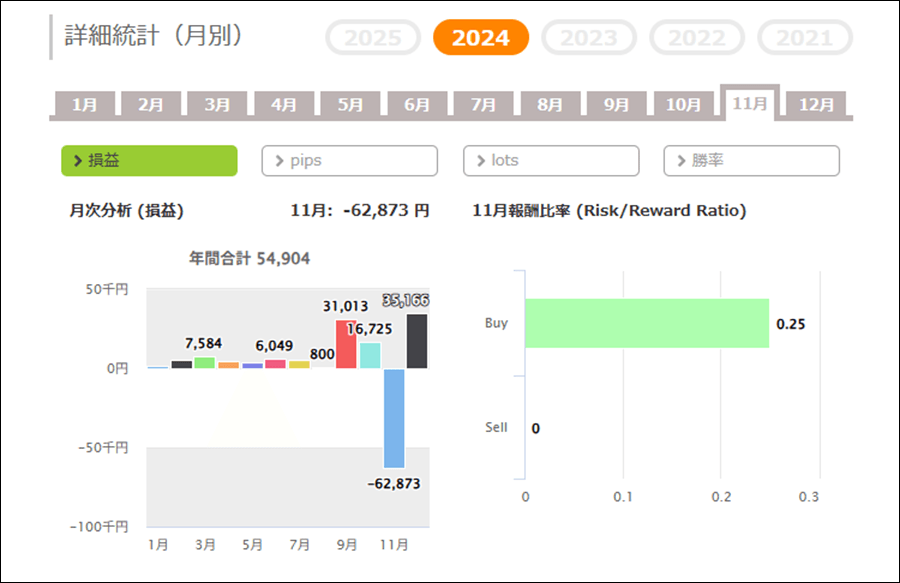Select the green 損益 view toggle
Image resolution: width=900 pixels, height=583 pixels.
149,161
